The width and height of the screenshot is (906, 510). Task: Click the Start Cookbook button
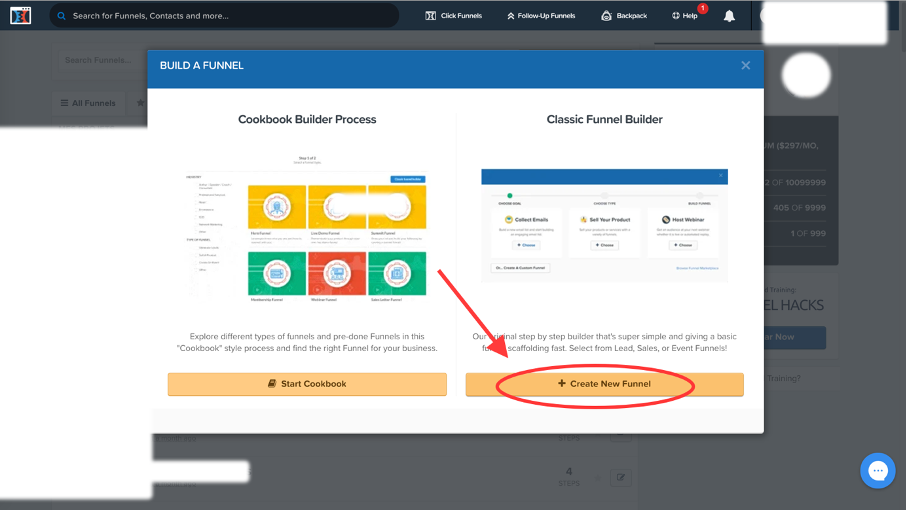coord(307,384)
